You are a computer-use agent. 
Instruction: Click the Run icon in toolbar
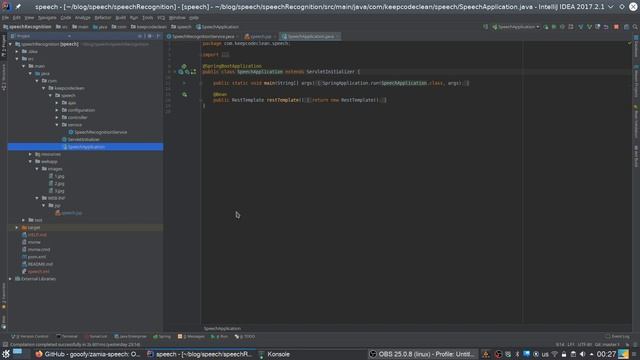coord(546,27)
